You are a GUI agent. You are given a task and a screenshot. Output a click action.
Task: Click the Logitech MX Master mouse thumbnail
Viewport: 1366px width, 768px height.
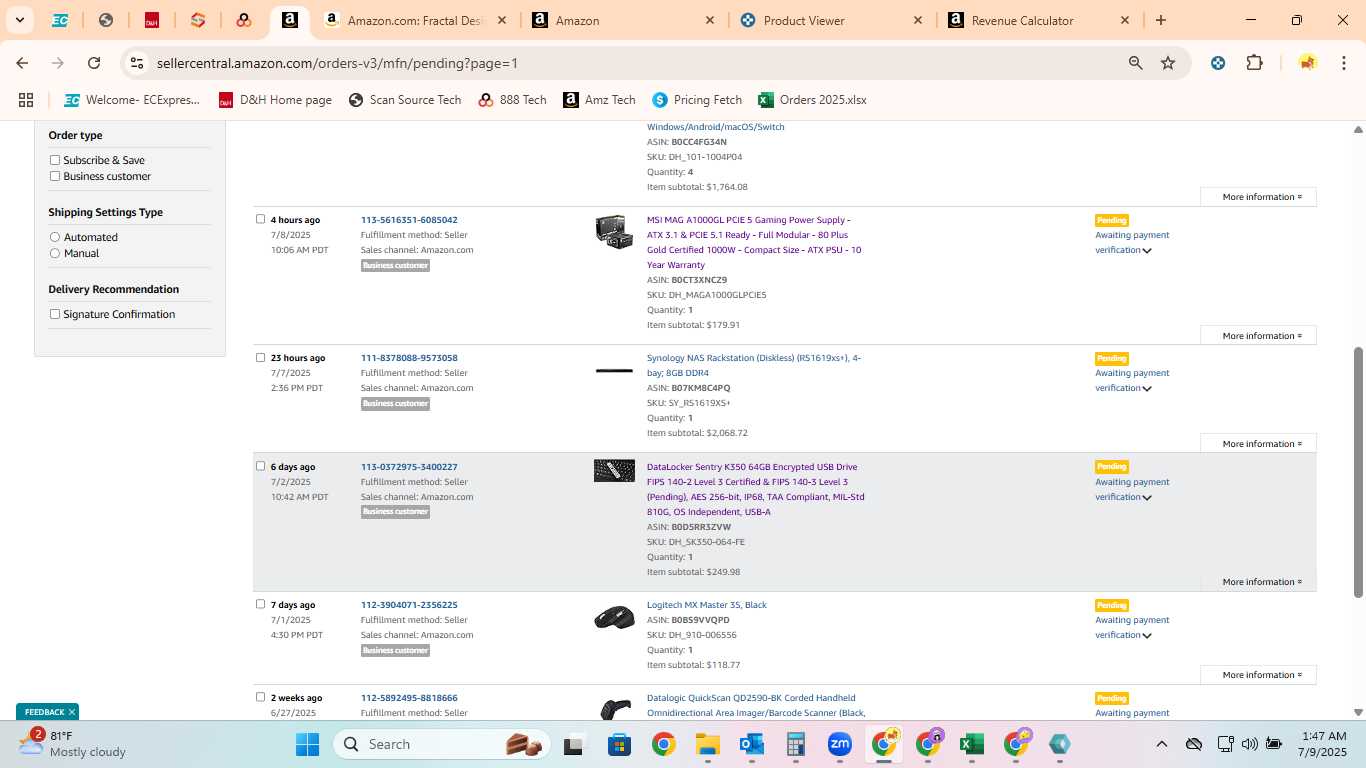pyautogui.click(x=613, y=618)
